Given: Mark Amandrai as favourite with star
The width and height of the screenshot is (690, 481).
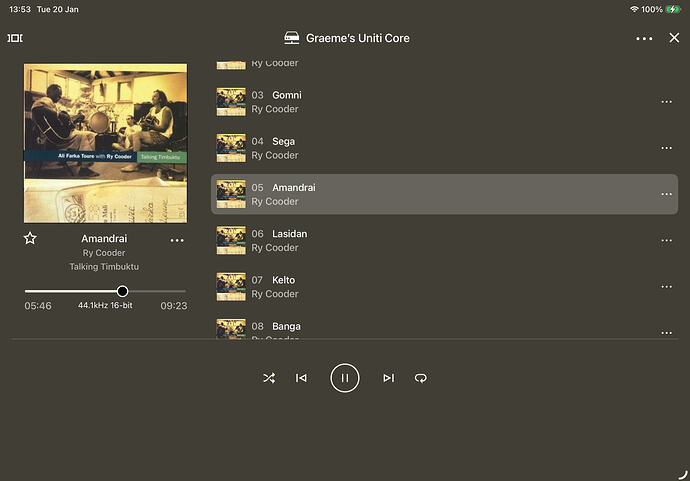Looking at the screenshot, I should point(30,239).
